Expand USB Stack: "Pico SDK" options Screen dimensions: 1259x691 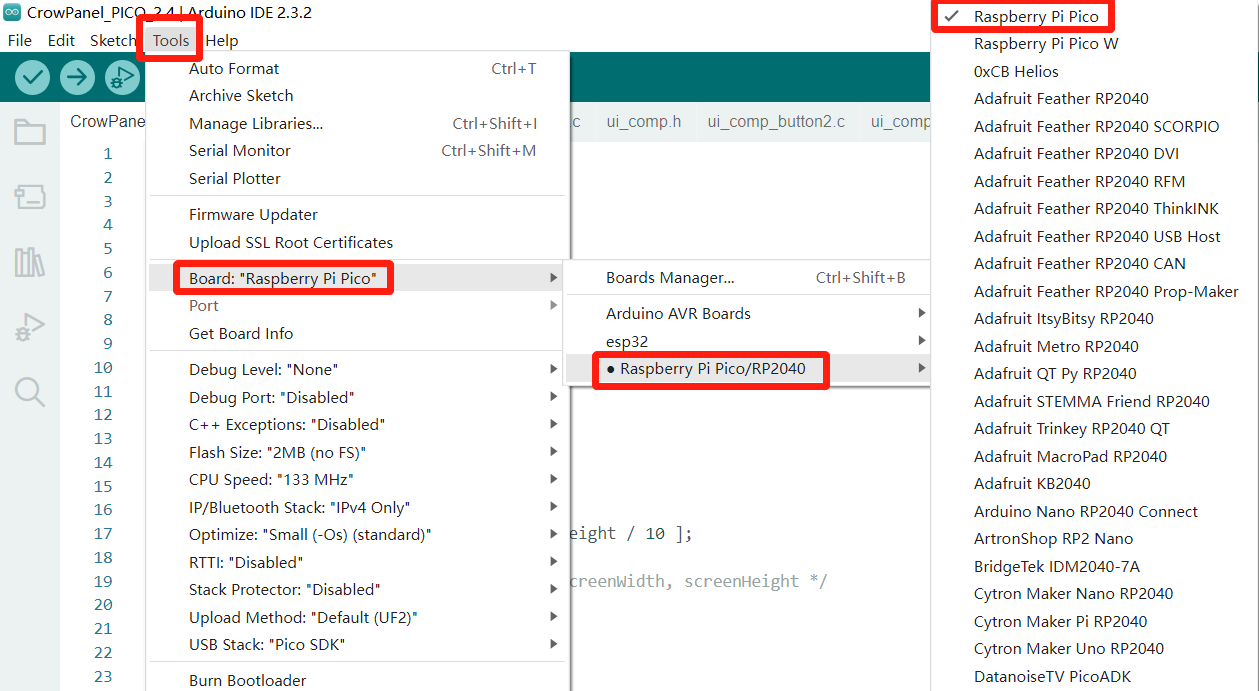click(x=359, y=645)
